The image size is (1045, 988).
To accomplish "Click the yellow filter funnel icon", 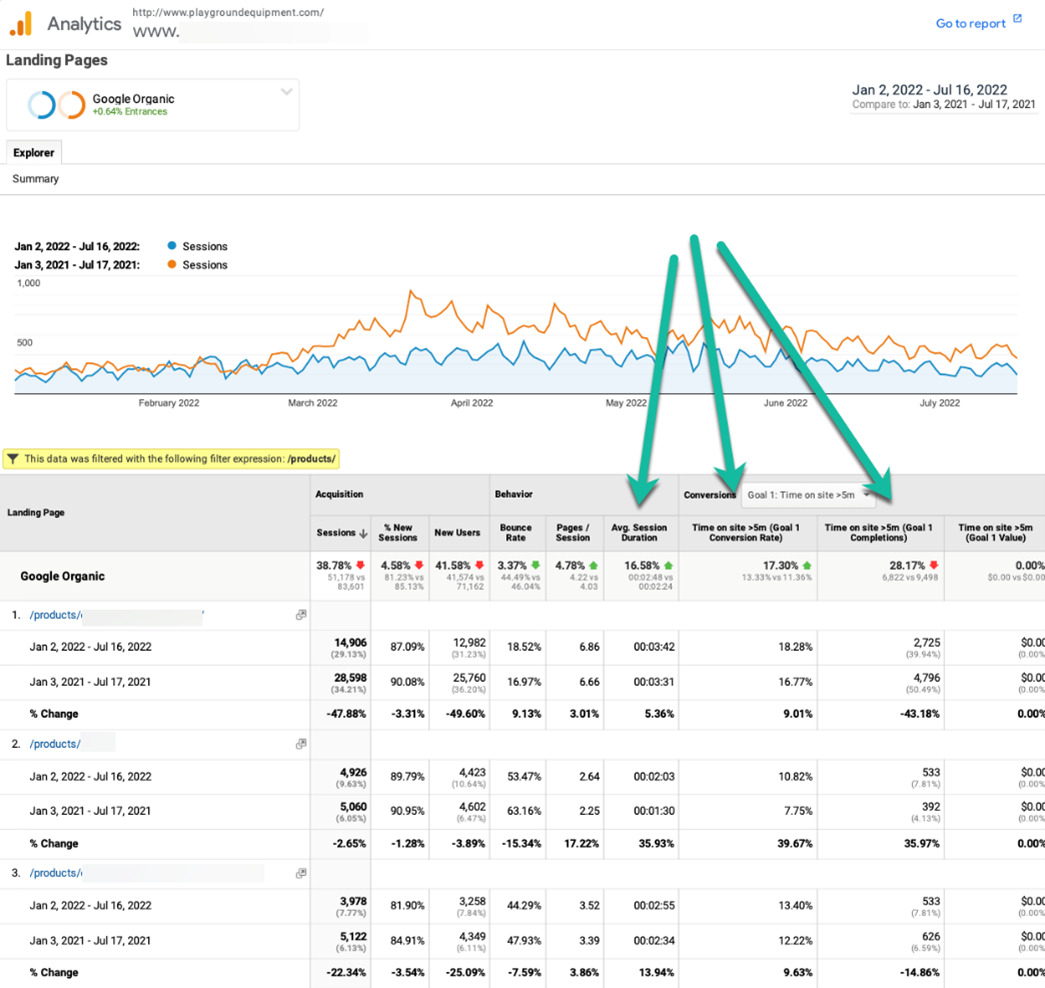I will click(12, 459).
